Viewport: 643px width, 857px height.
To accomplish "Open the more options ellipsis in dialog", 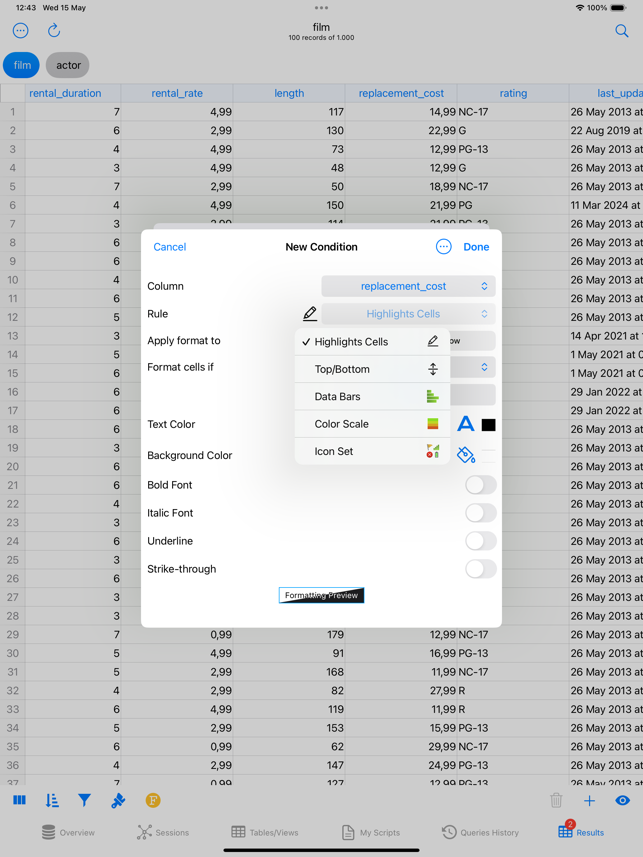I will point(443,247).
